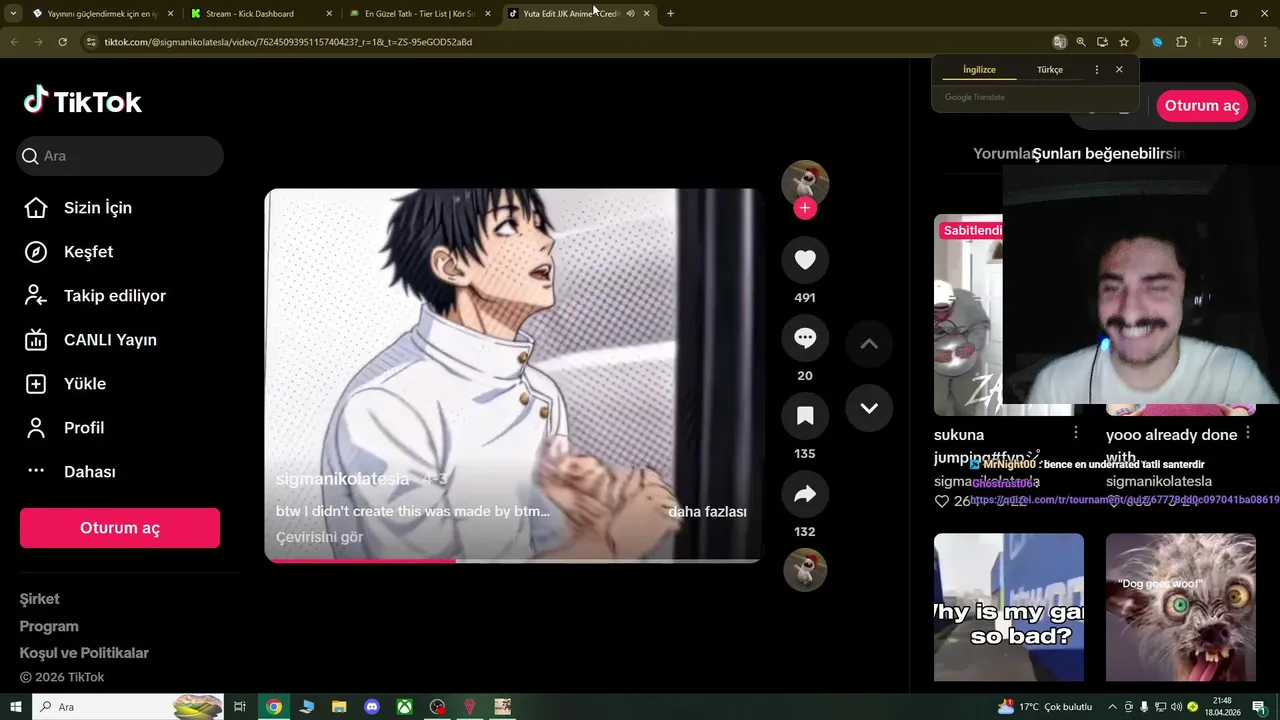Open Chrome three-dot menu
This screenshot has width=1280, height=720.
[x=1264, y=42]
